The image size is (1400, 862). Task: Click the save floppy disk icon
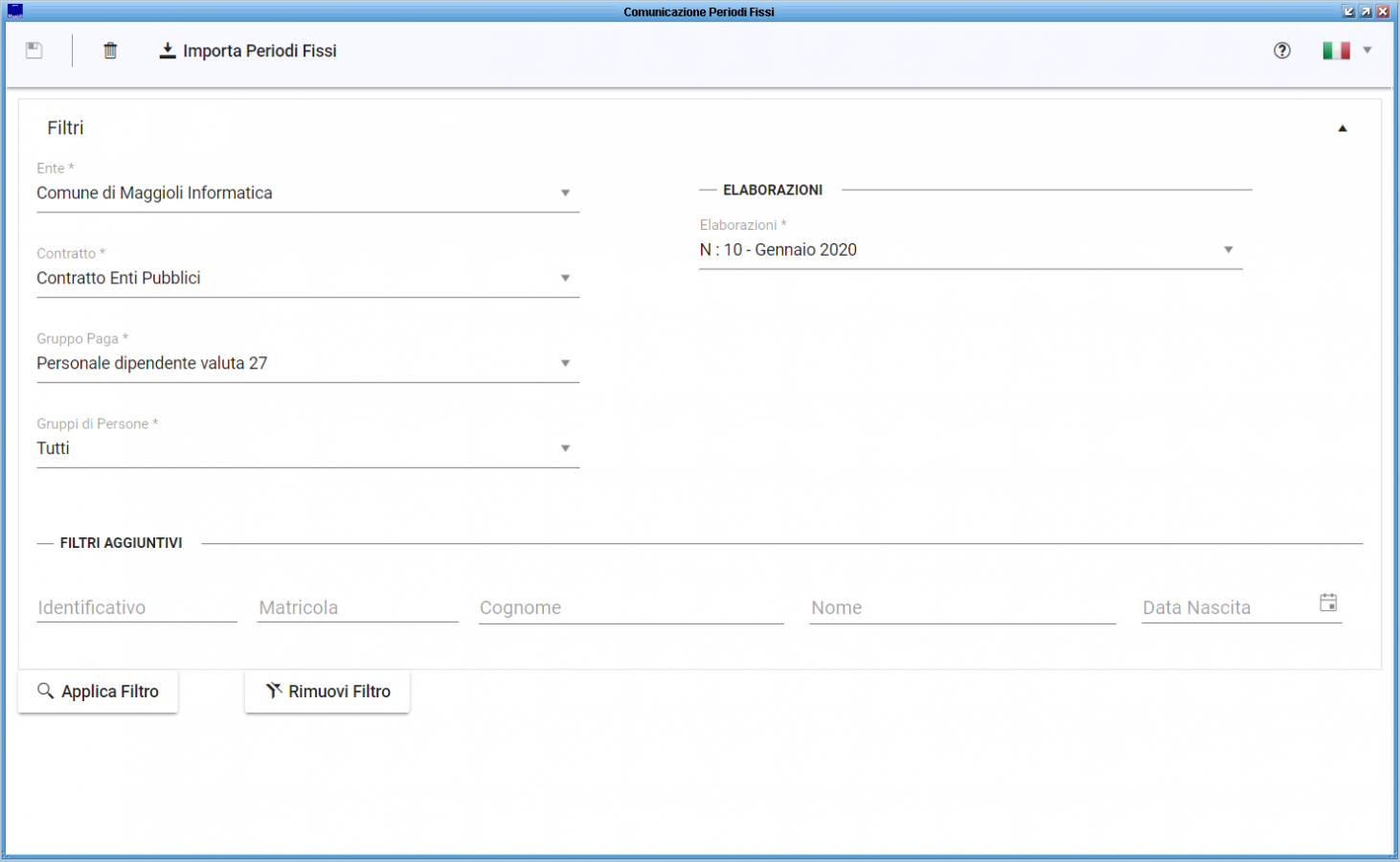click(x=34, y=51)
